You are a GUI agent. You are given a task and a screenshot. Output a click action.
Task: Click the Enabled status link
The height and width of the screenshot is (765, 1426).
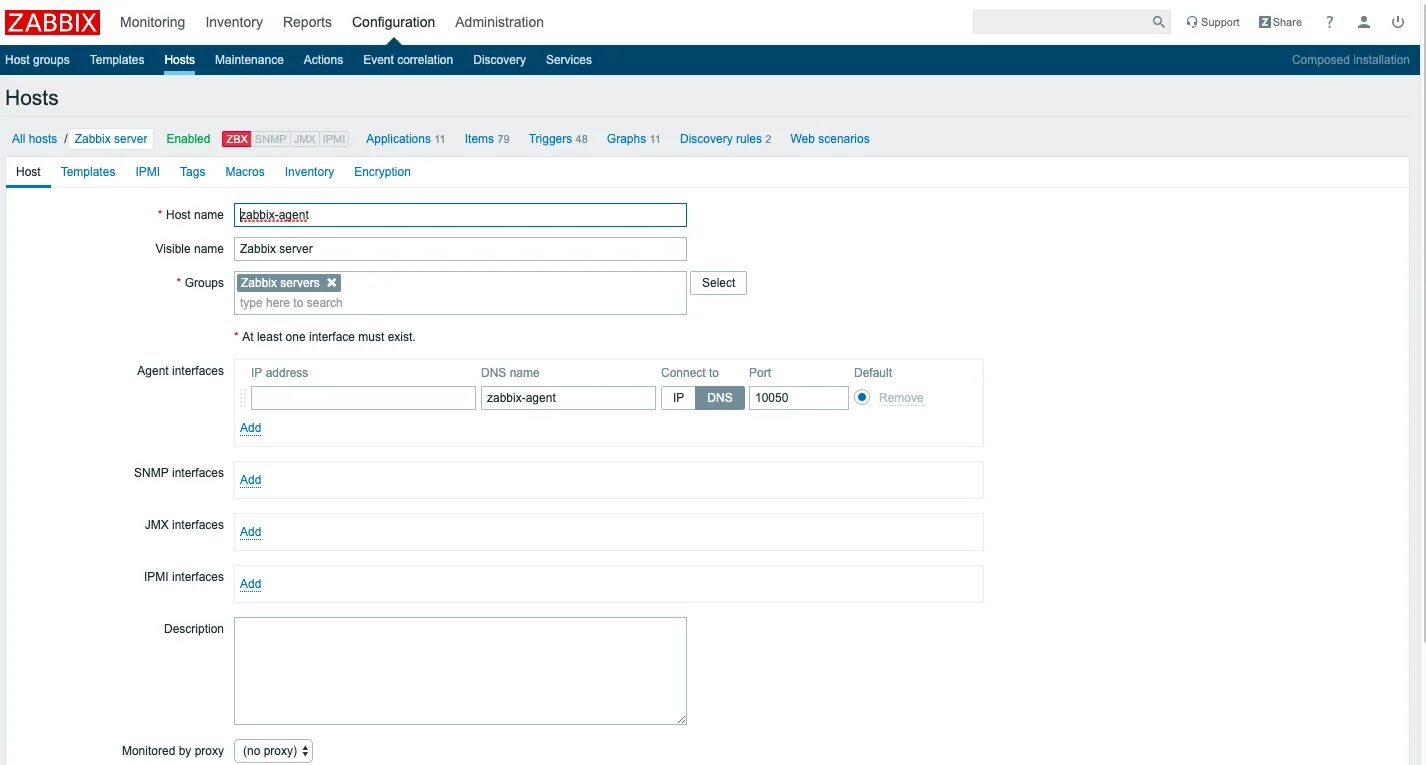[x=188, y=139]
